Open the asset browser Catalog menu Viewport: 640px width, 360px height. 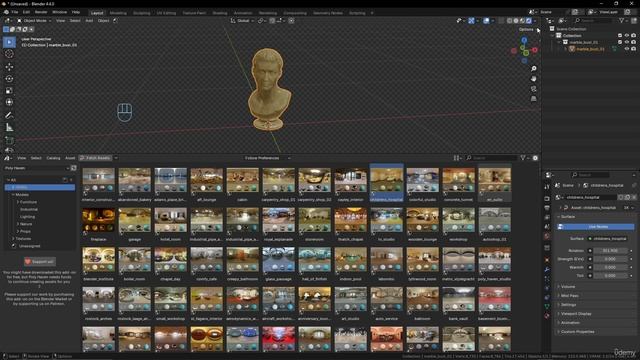pyautogui.click(x=53, y=158)
